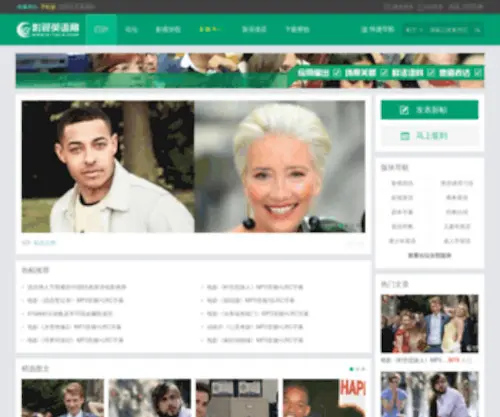Image resolution: width=500 pixels, height=417 pixels.
Task: Click the pencil edit icon on green button
Action: [x=404, y=110]
